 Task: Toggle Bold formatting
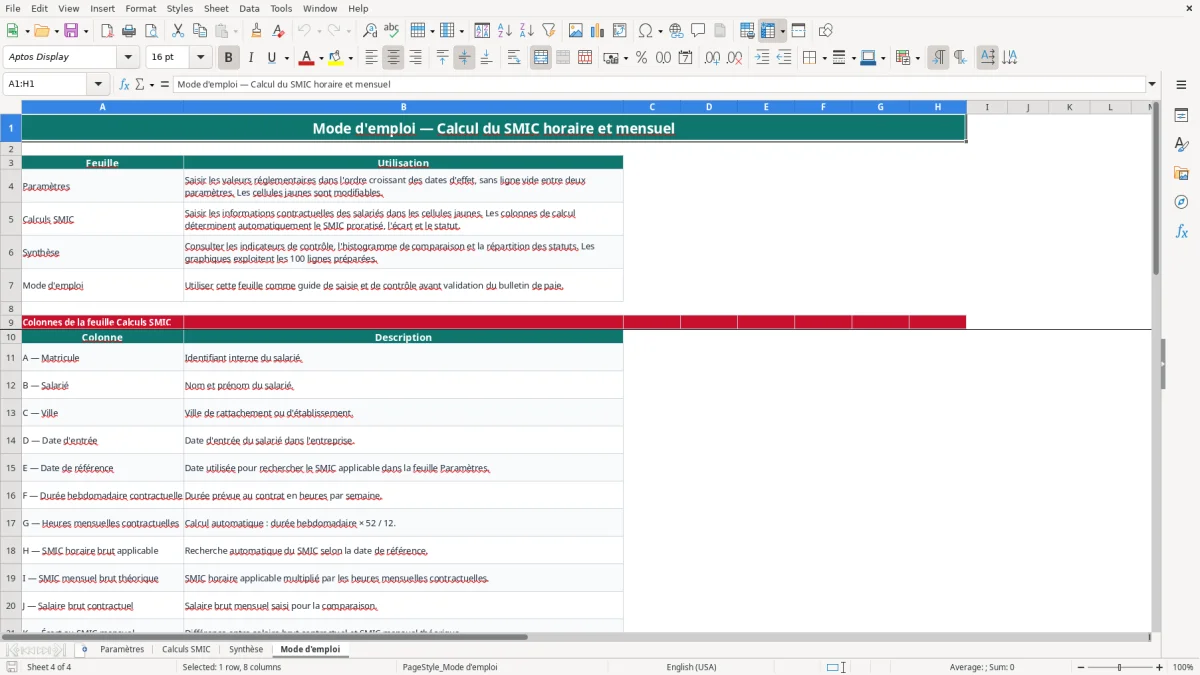228,58
